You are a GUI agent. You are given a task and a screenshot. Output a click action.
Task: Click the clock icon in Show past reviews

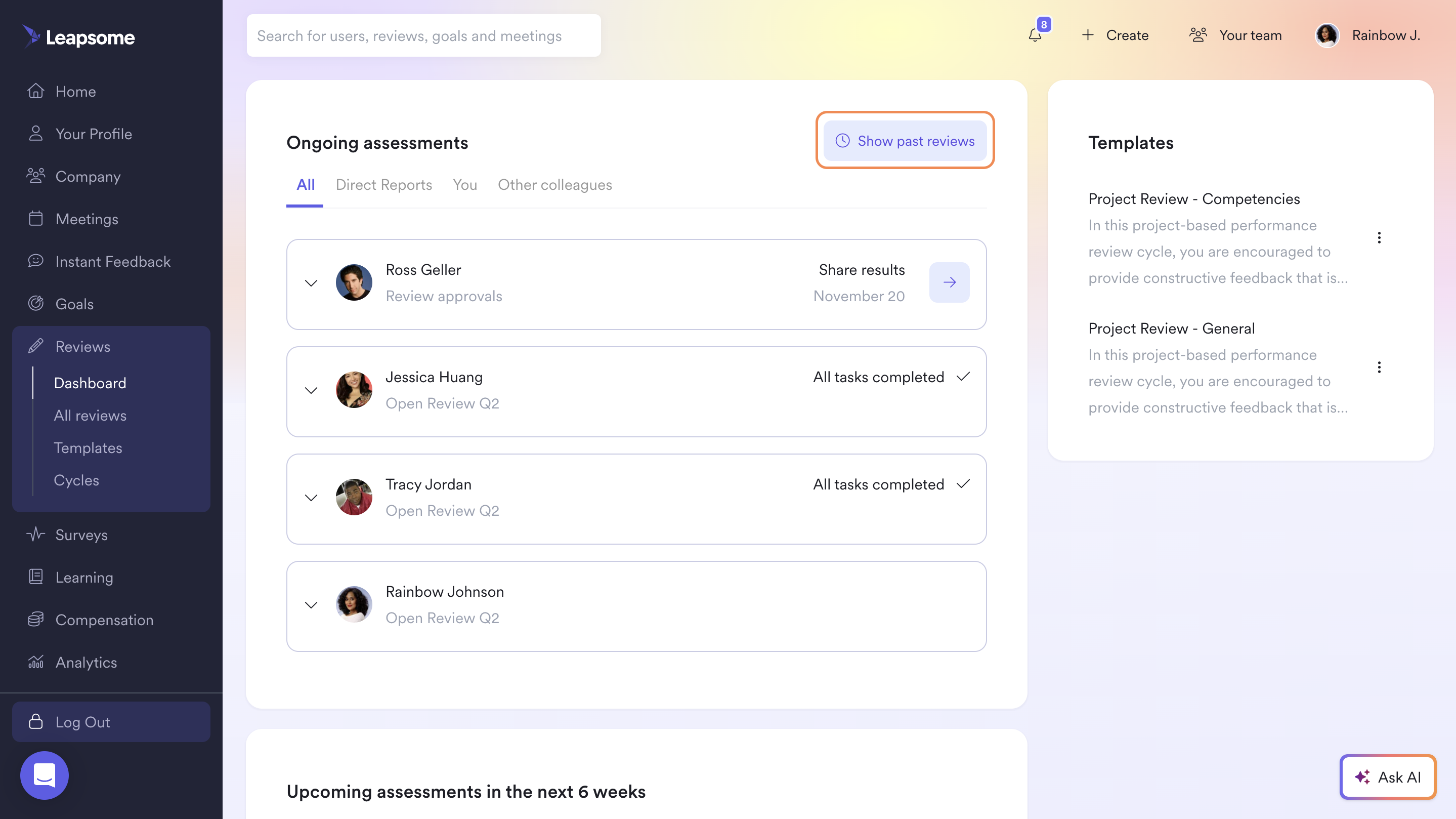pos(842,141)
